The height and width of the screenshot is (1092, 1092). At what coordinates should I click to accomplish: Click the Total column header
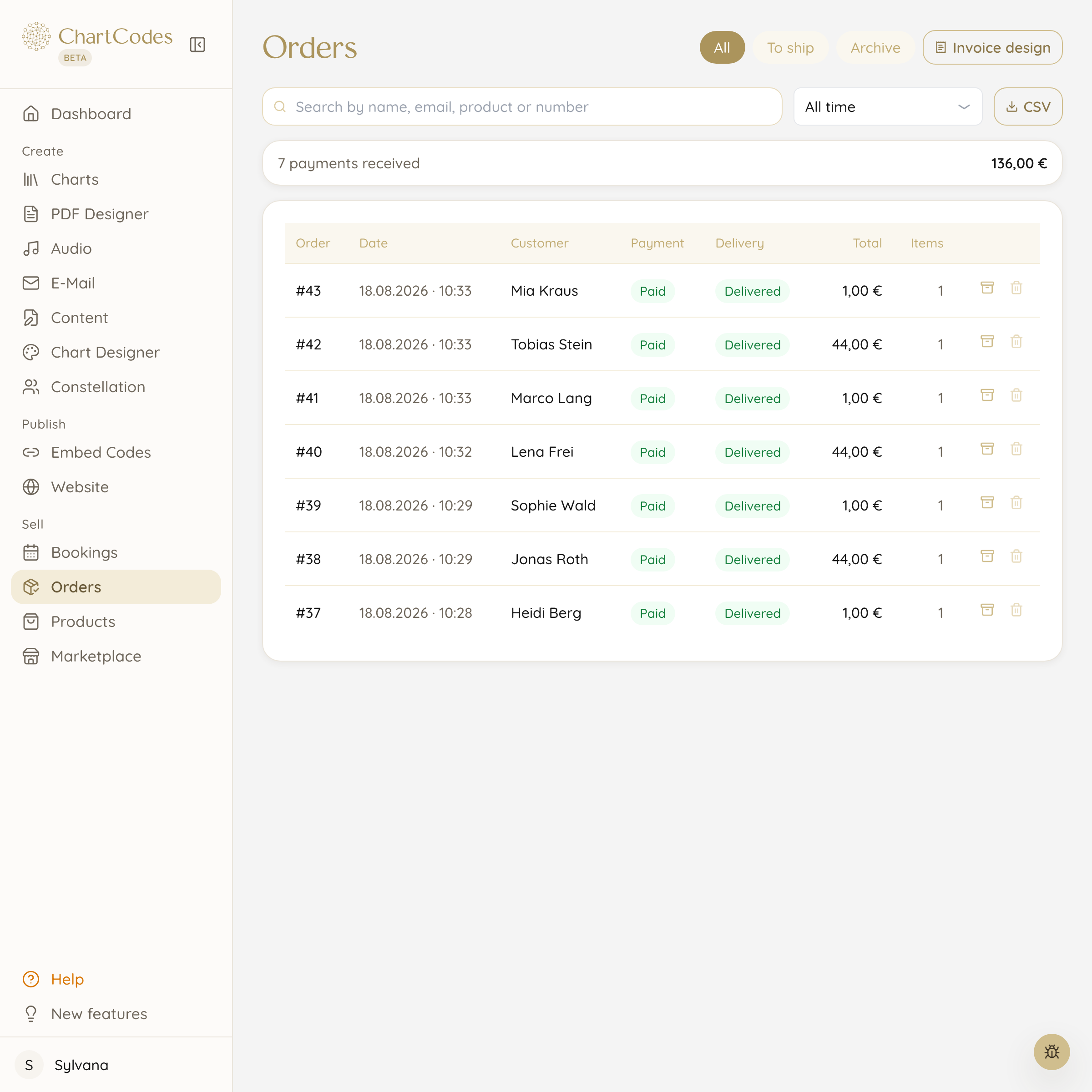[x=867, y=243]
